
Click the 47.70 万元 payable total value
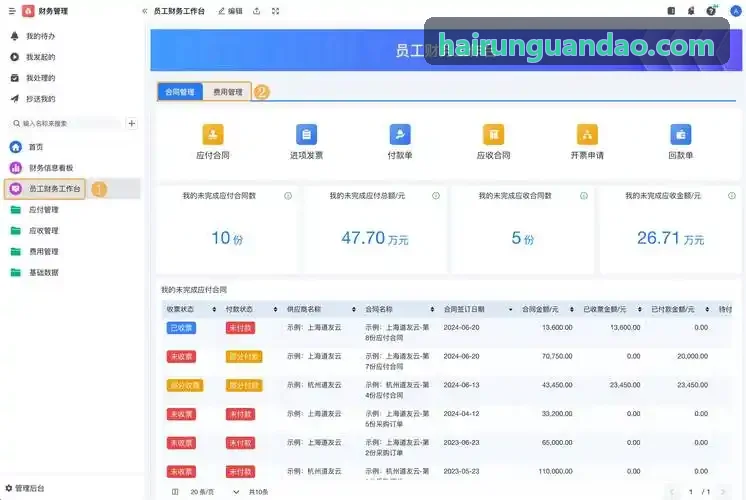coord(375,238)
